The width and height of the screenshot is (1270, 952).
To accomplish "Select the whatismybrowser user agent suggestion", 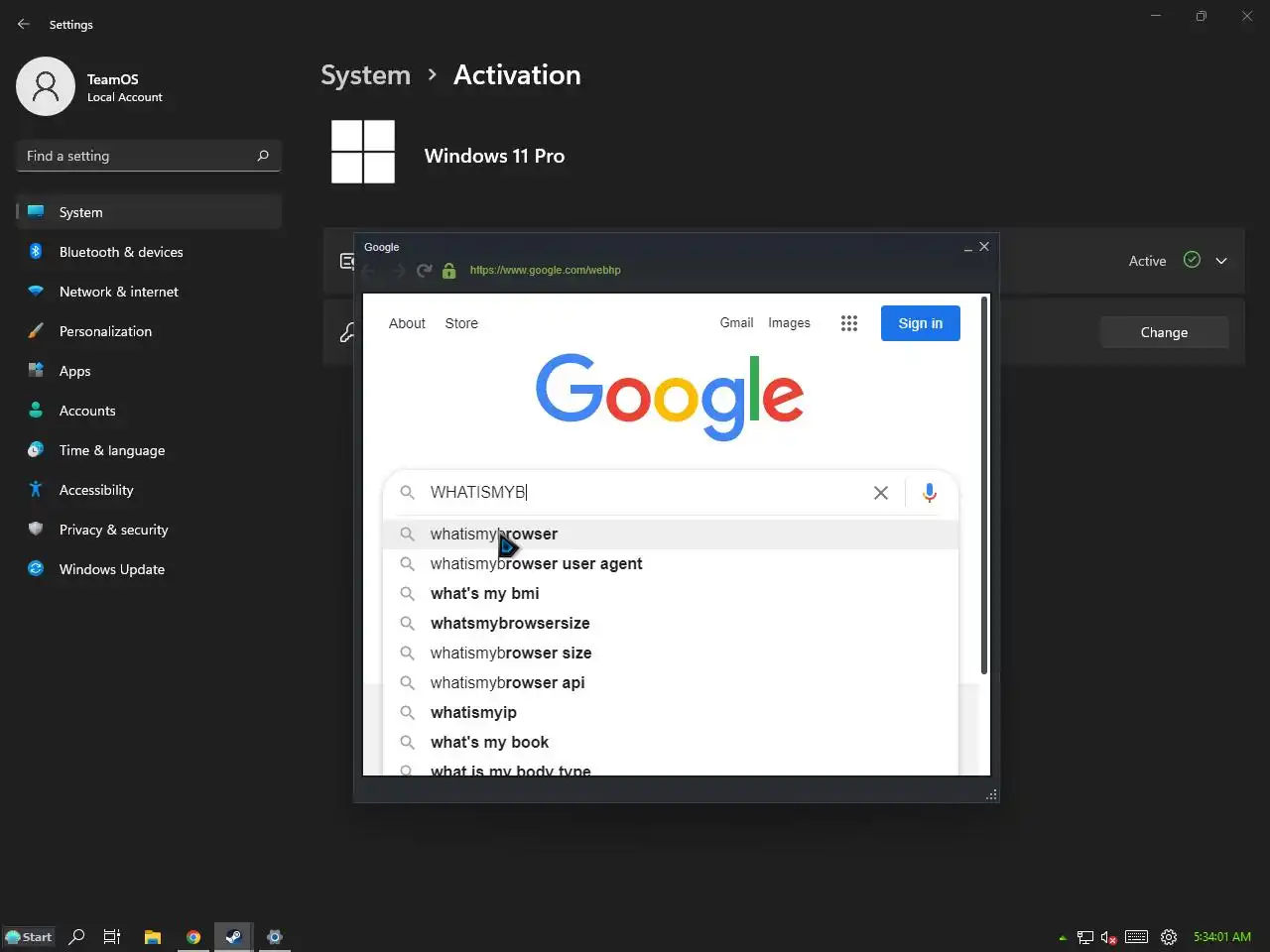I will (671, 563).
